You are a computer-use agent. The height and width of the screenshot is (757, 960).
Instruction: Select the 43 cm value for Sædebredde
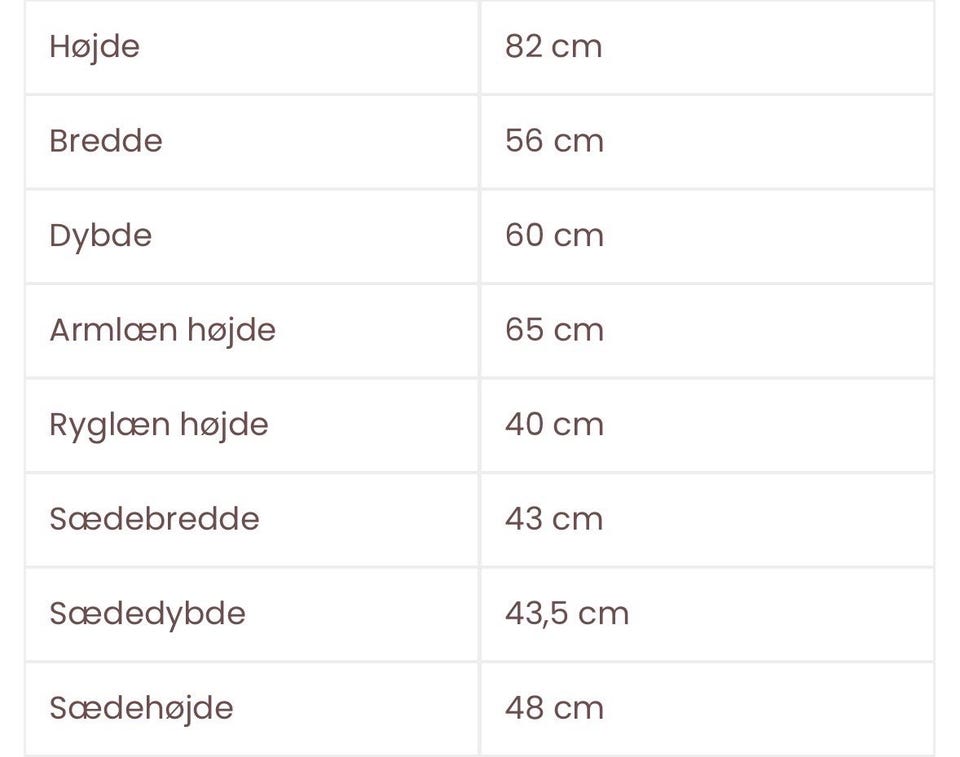point(554,519)
